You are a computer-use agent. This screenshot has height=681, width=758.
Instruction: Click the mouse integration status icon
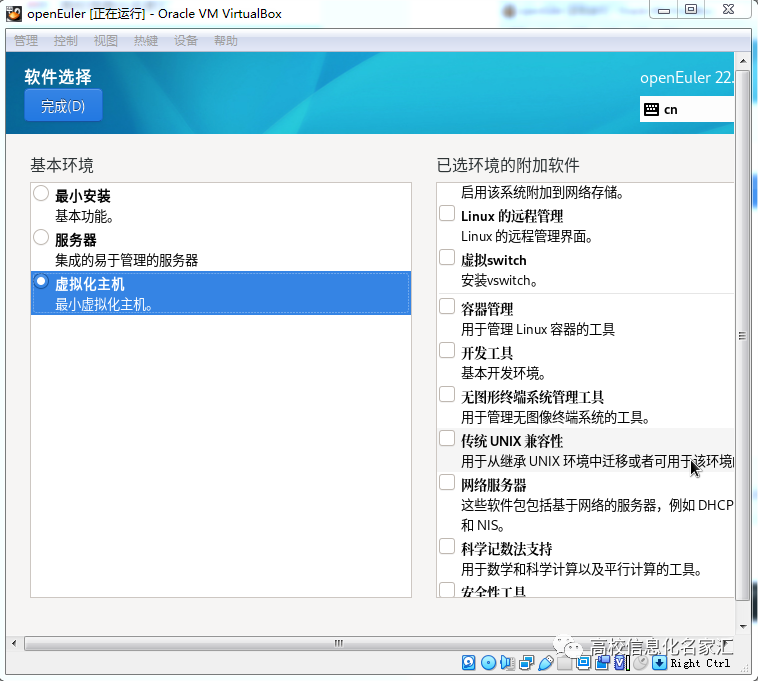coord(640,663)
